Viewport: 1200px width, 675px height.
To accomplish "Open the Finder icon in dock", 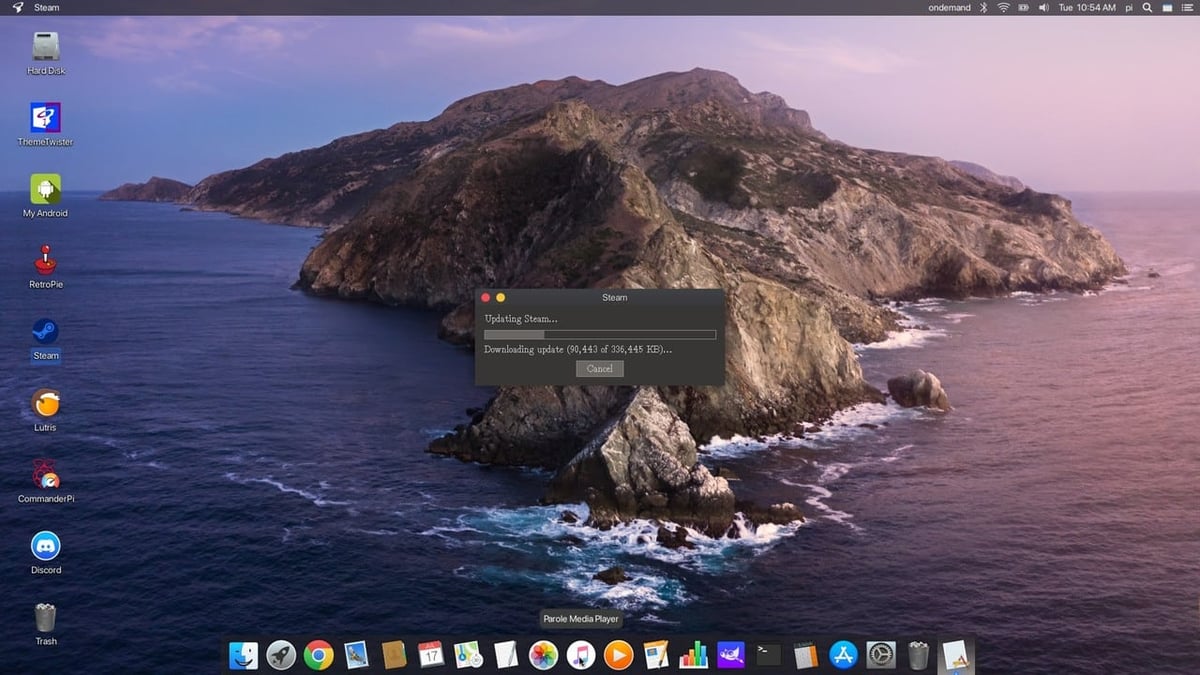I will 243,655.
